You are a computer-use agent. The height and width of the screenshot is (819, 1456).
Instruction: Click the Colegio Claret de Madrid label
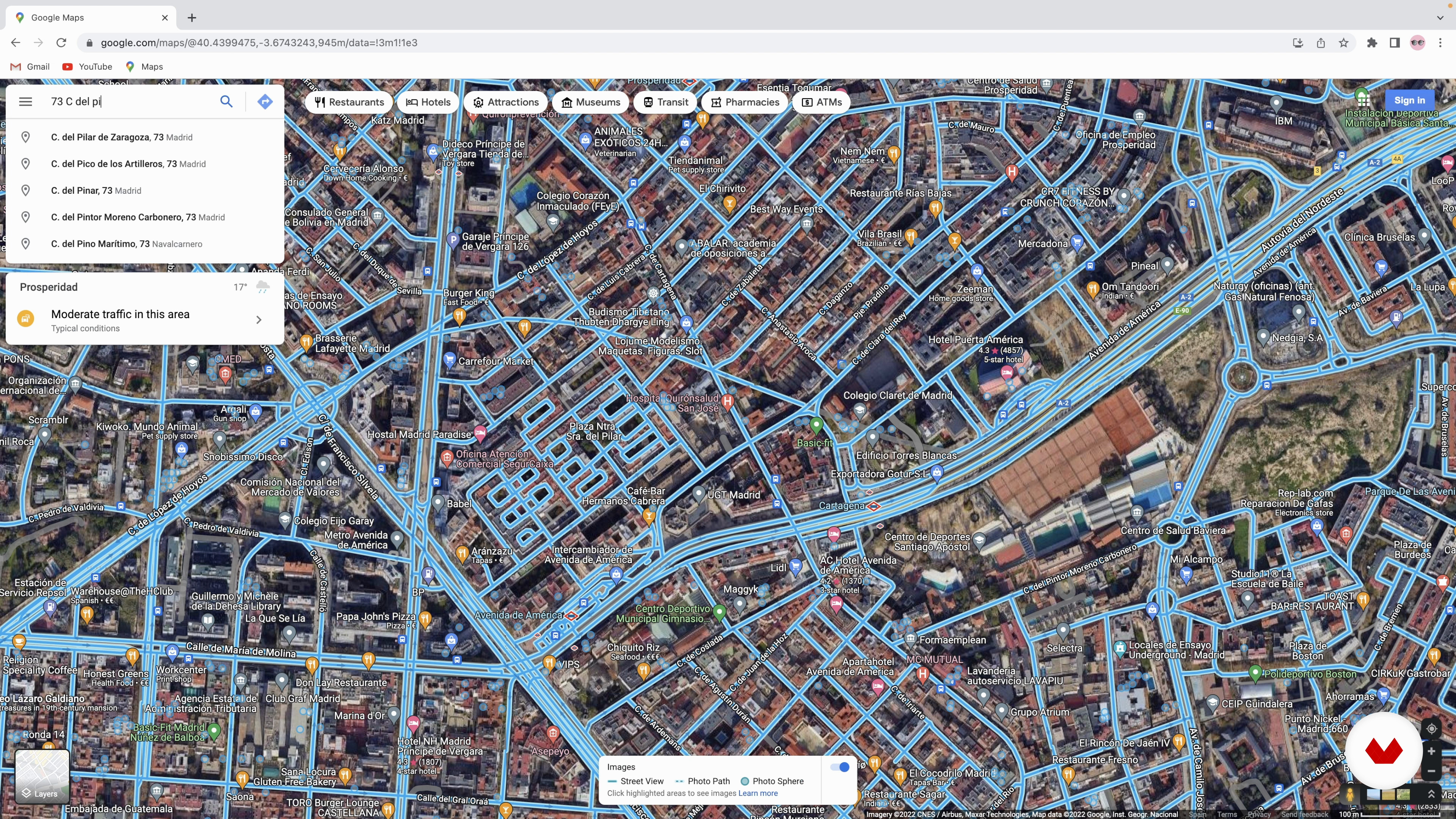pyautogui.click(x=897, y=395)
